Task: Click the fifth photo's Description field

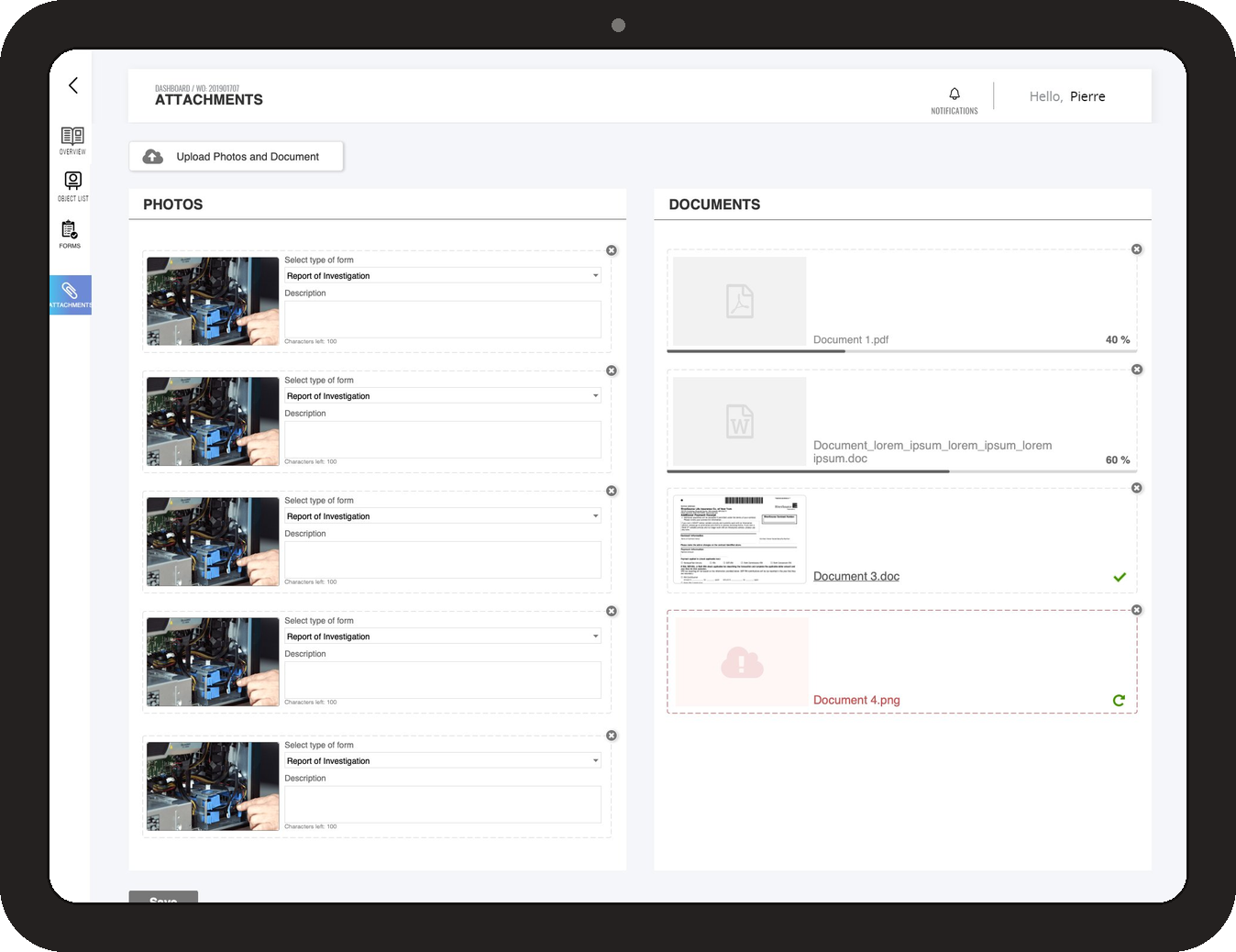Action: [x=443, y=804]
